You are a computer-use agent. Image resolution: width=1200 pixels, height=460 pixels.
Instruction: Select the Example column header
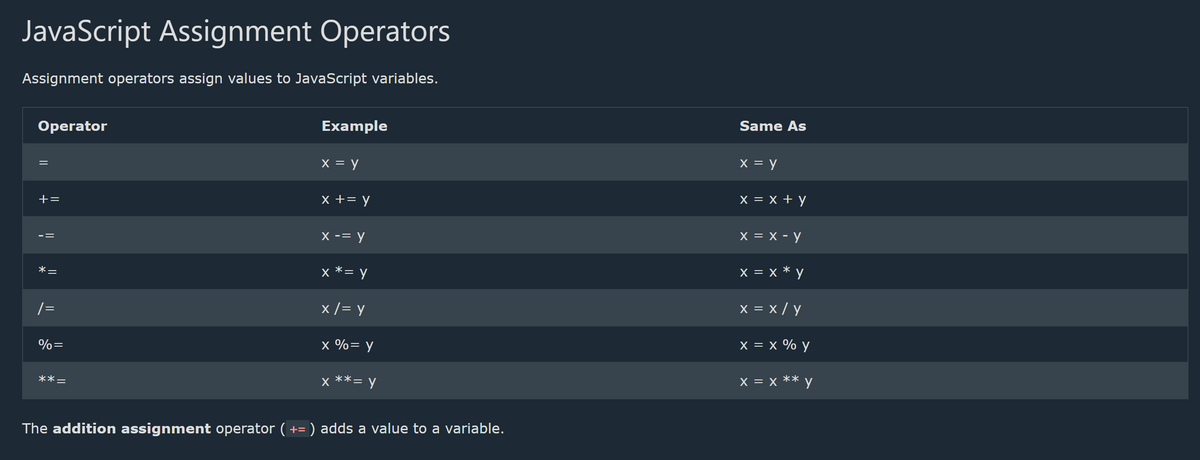pos(354,126)
